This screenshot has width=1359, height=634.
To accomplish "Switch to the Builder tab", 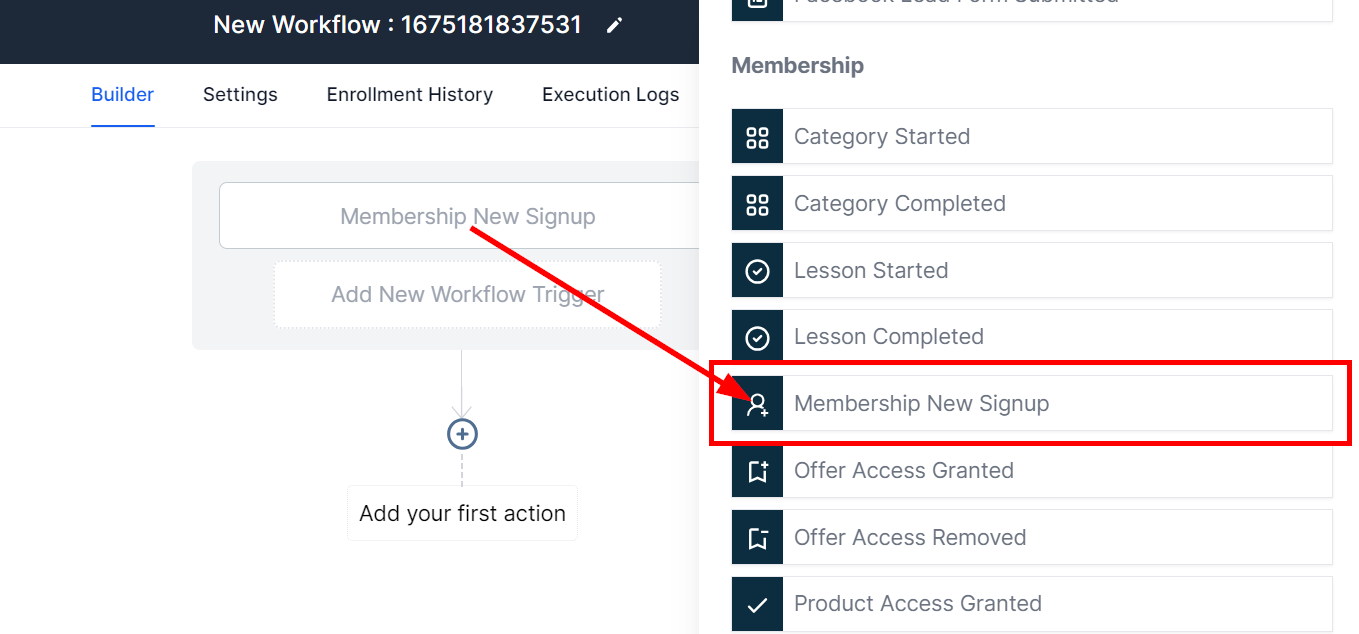I will [122, 95].
